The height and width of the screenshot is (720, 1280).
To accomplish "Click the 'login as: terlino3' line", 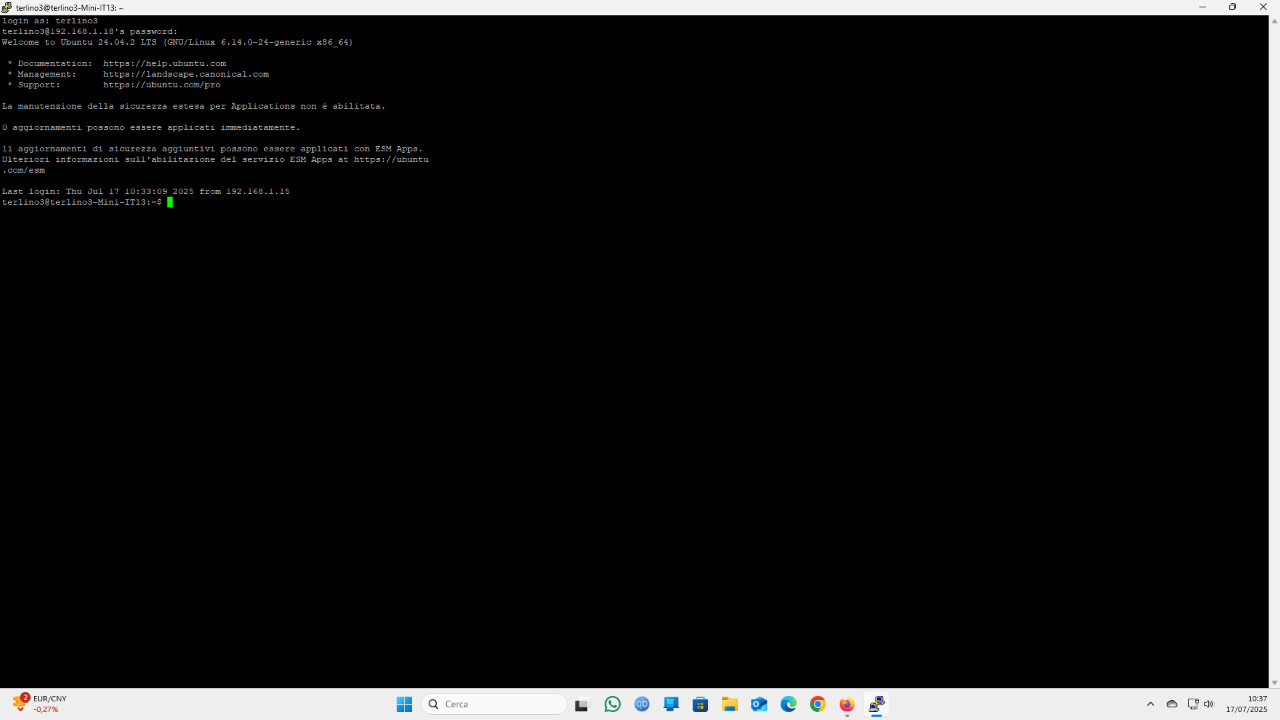I will click(x=50, y=21).
